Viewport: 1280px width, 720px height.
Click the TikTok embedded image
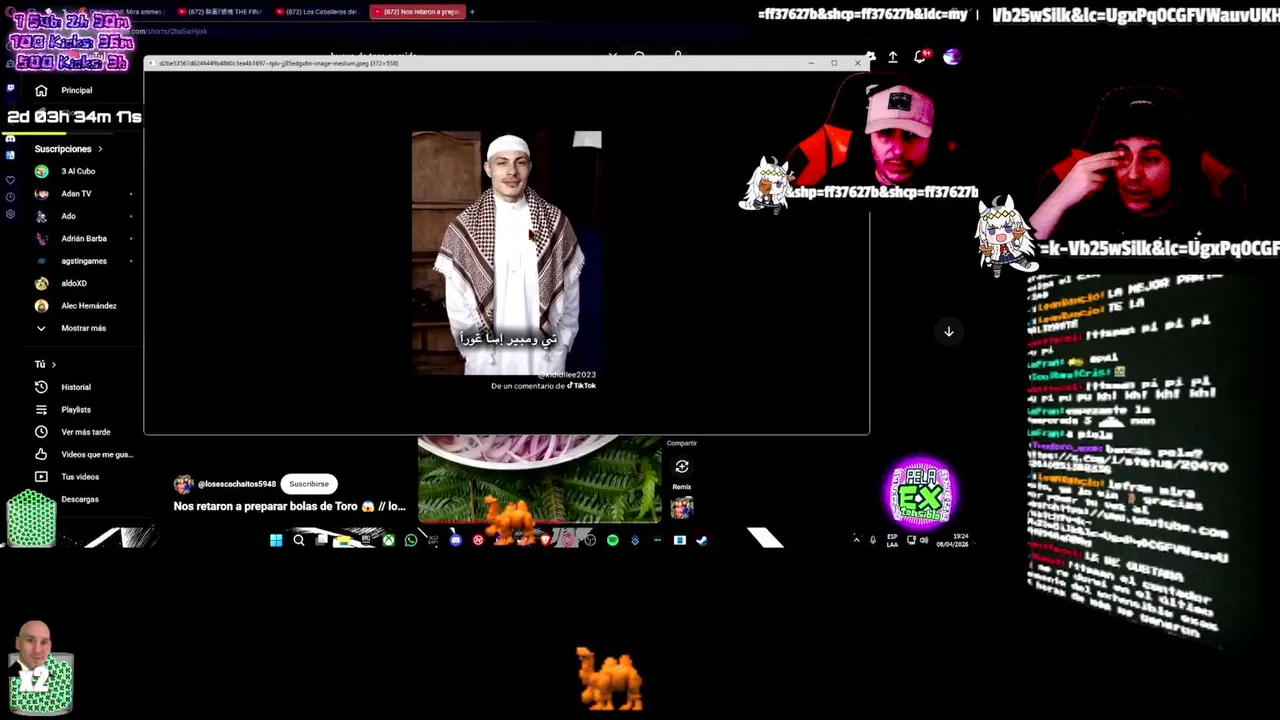tap(507, 253)
